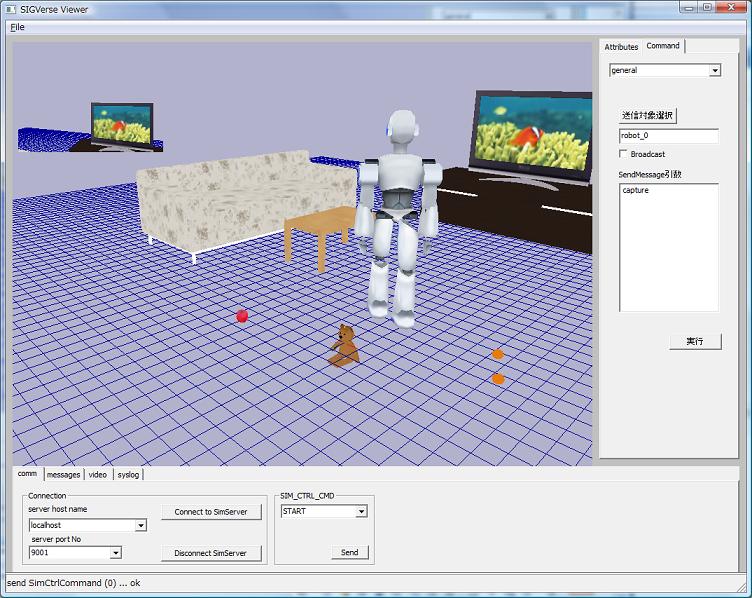This screenshot has width=752, height=598.
Task: Switch to the Attributes tab
Action: (x=621, y=47)
